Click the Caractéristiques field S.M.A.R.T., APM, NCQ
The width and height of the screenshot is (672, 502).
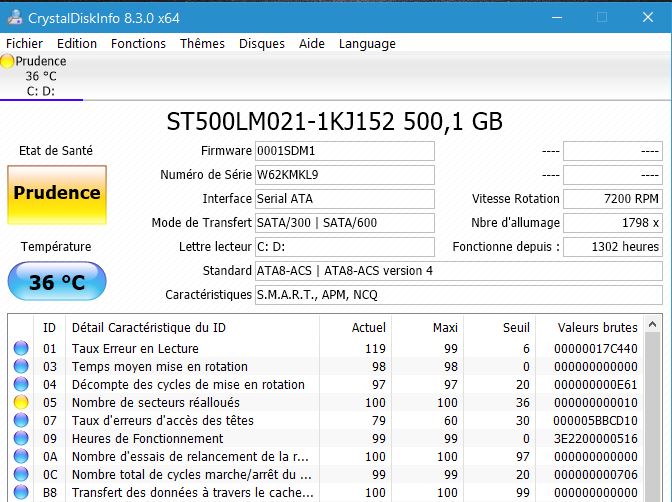click(x=459, y=295)
